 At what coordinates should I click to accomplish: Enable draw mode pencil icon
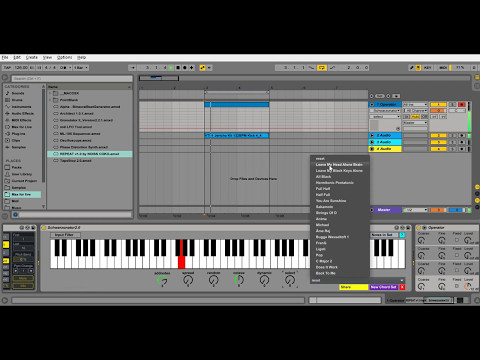[x=412, y=68]
